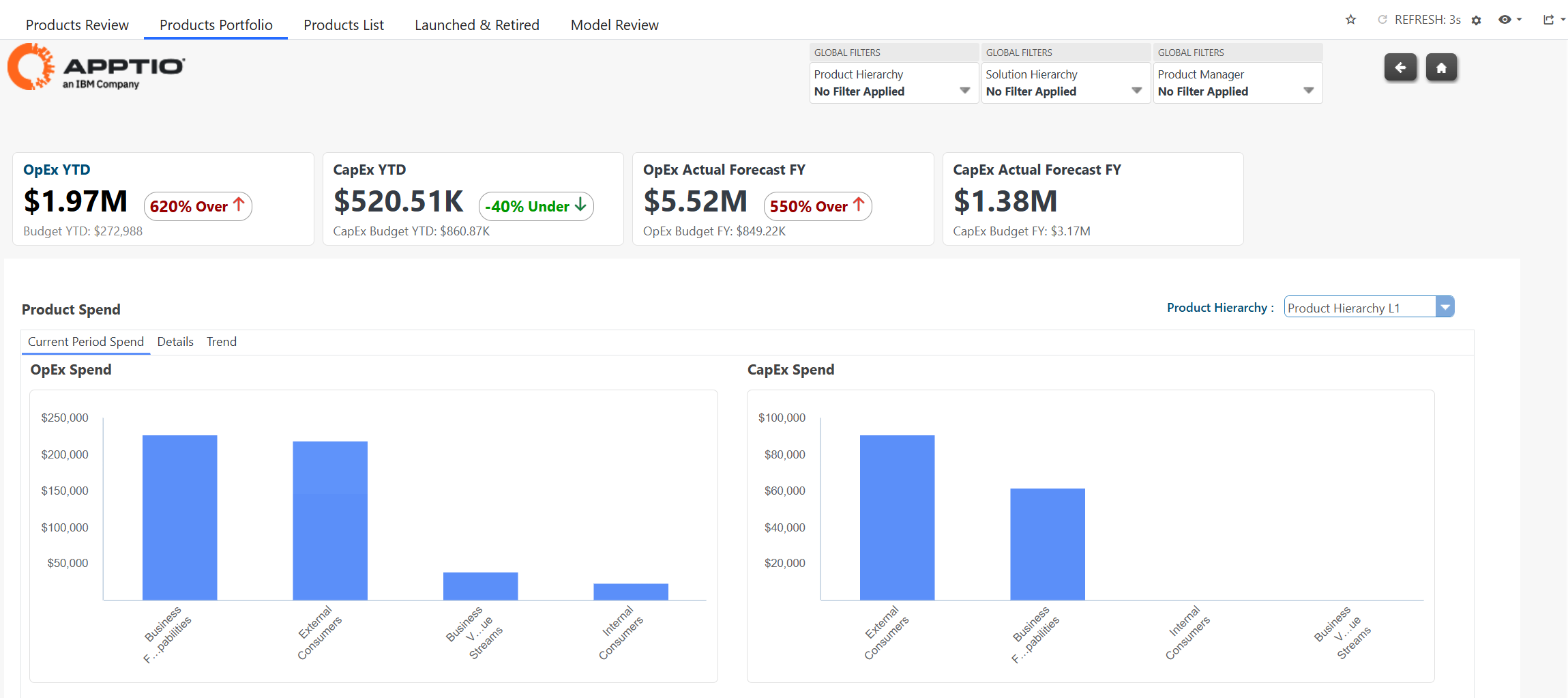1568x698 pixels.
Task: Select the Details tab under Product Spend
Action: (175, 342)
